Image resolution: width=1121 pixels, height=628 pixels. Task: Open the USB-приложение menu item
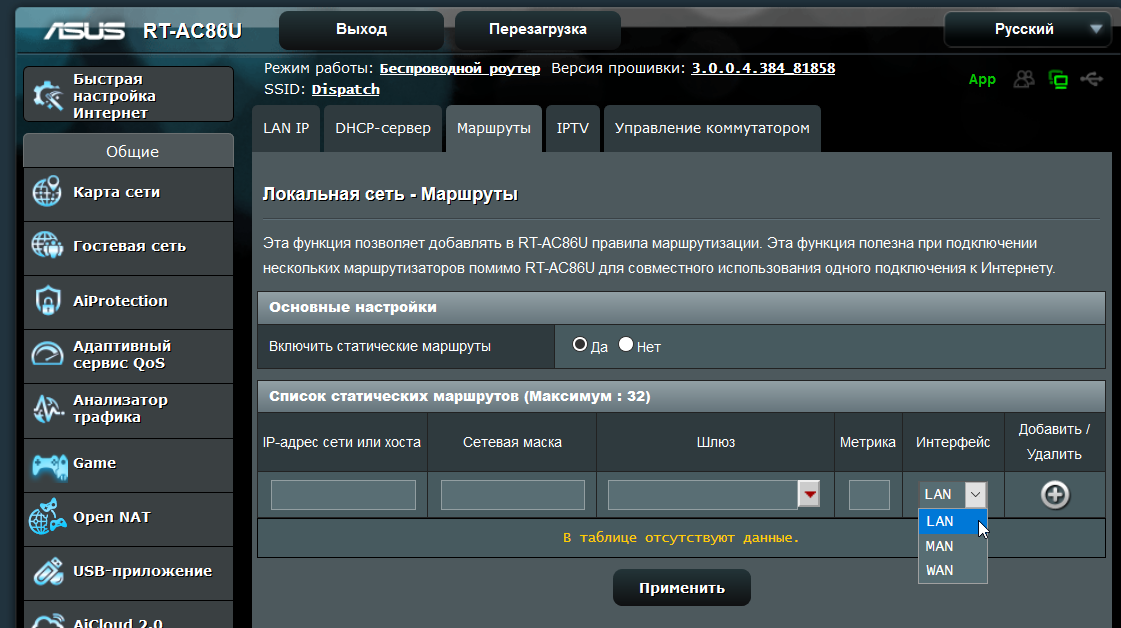pos(129,574)
